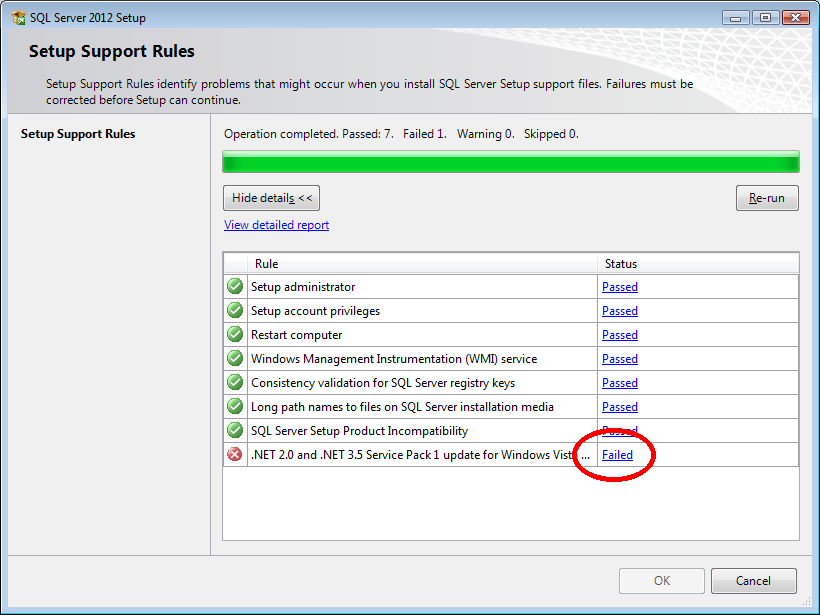820x615 pixels.
Task: Open Passed status for WMI service
Action: (x=620, y=359)
